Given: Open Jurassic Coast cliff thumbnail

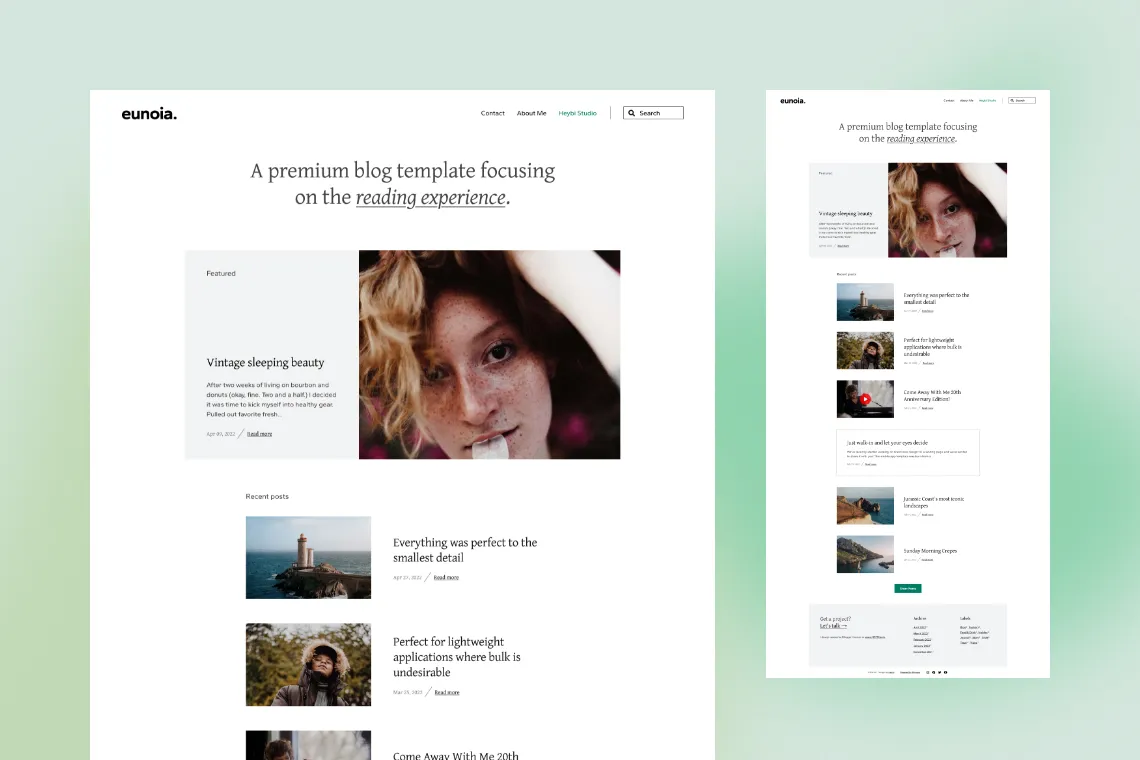Looking at the screenshot, I should 865,505.
